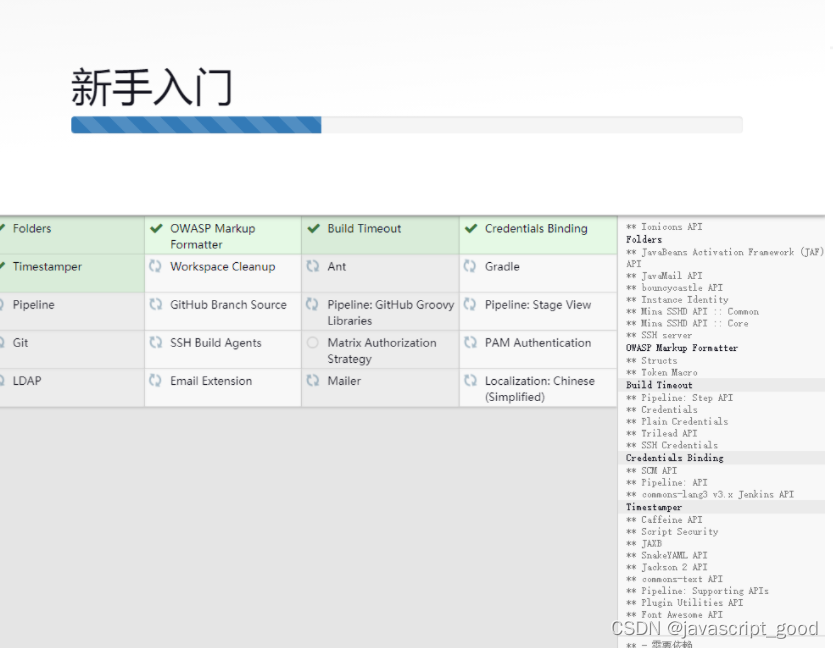The width and height of the screenshot is (833, 648).
Task: Click the installation progress bar
Action: (x=407, y=125)
